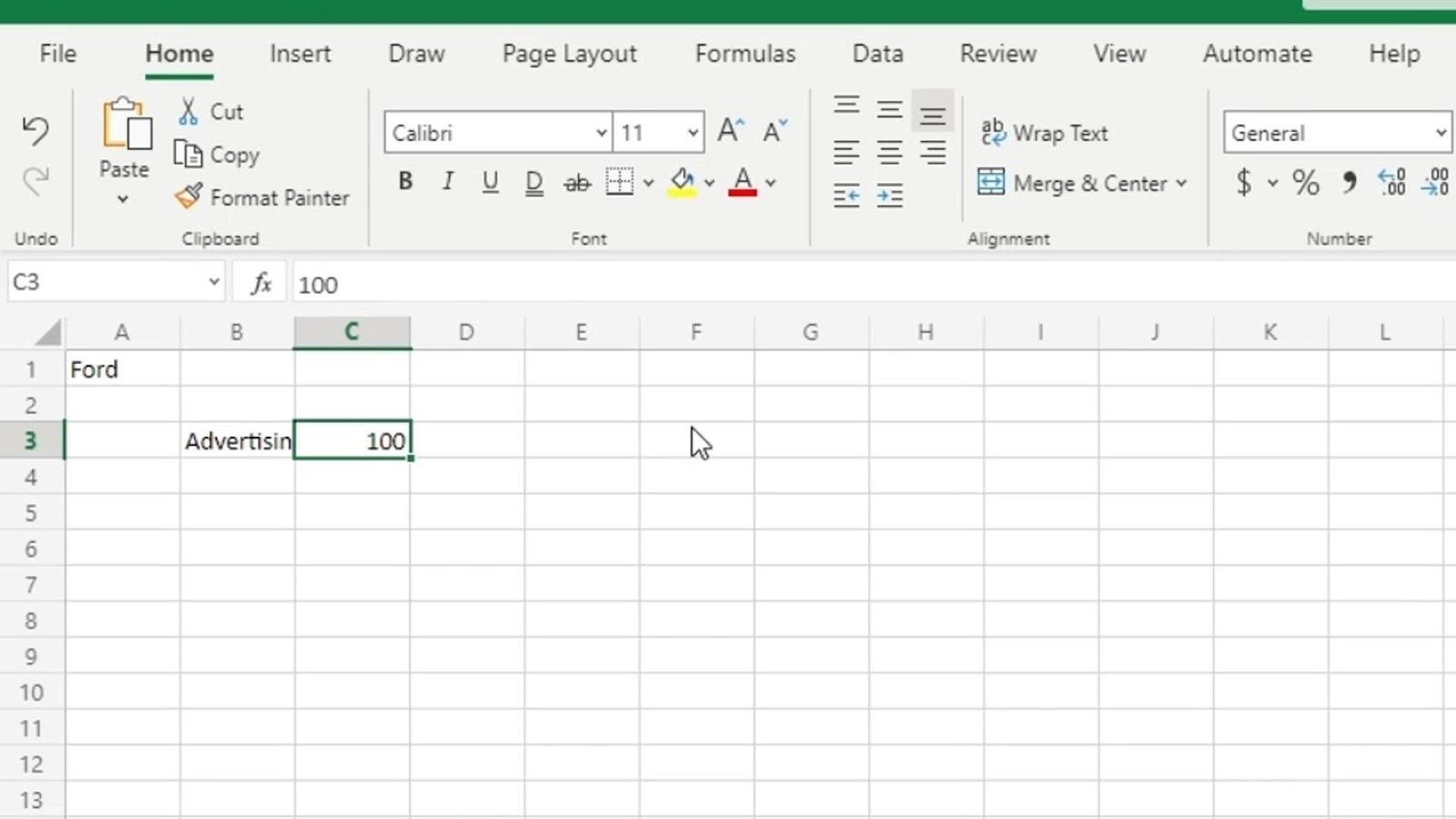Open the Automate tab
Image resolution: width=1456 pixels, height=819 pixels.
point(1258,53)
